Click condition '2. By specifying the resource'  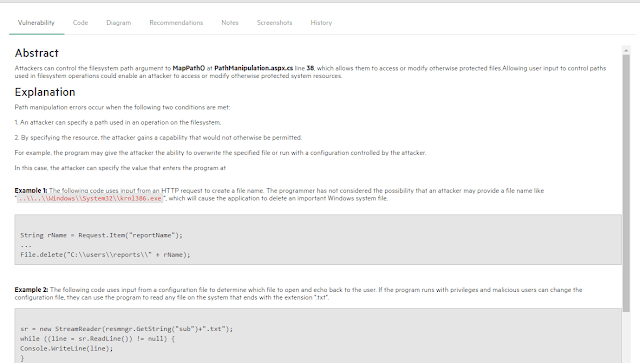pyautogui.click(x=158, y=138)
